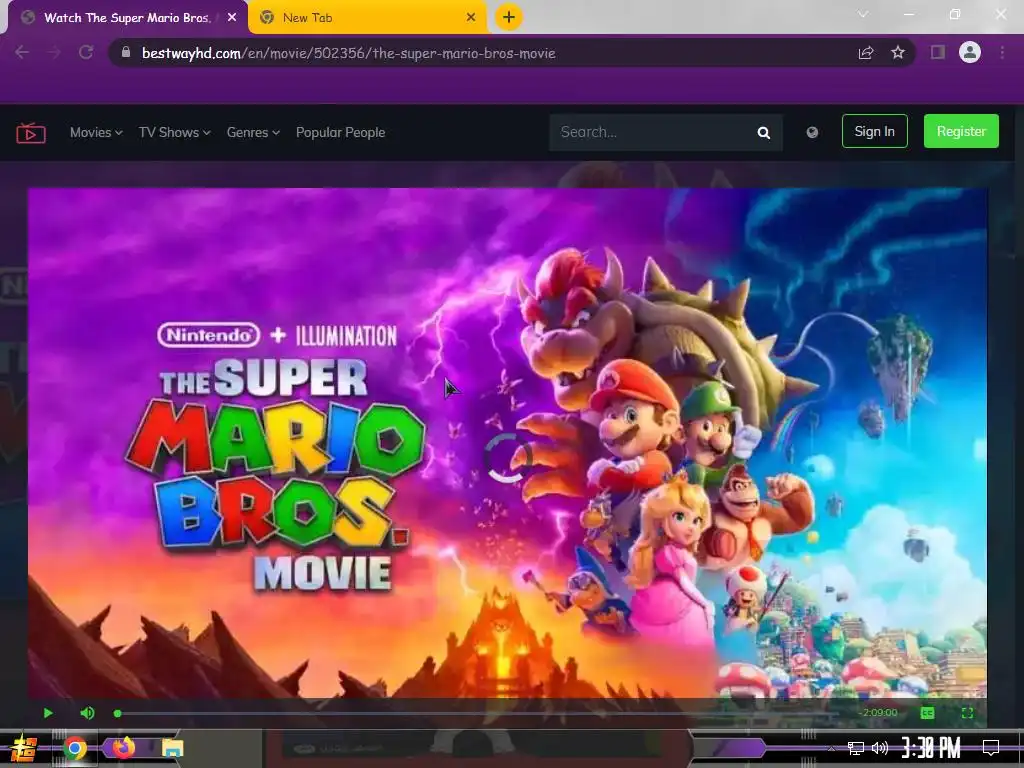Switch to the New Tab tab
This screenshot has width=1024, height=768.
tap(368, 18)
